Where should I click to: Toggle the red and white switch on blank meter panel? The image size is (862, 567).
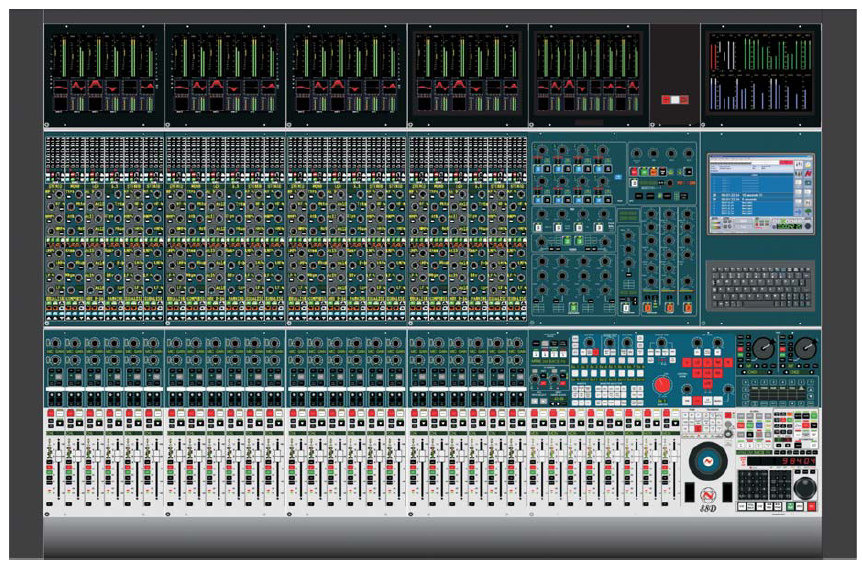pyautogui.click(x=675, y=100)
